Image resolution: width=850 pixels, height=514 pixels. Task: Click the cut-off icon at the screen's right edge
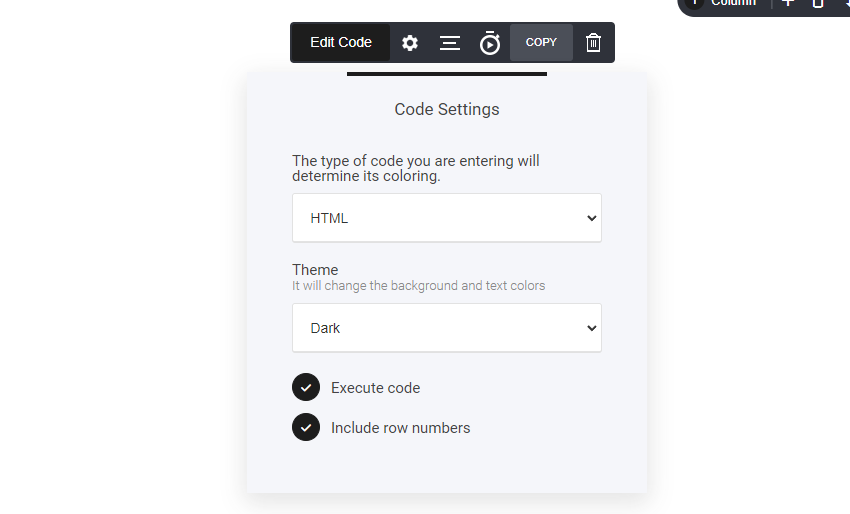pyautogui.click(x=845, y=3)
